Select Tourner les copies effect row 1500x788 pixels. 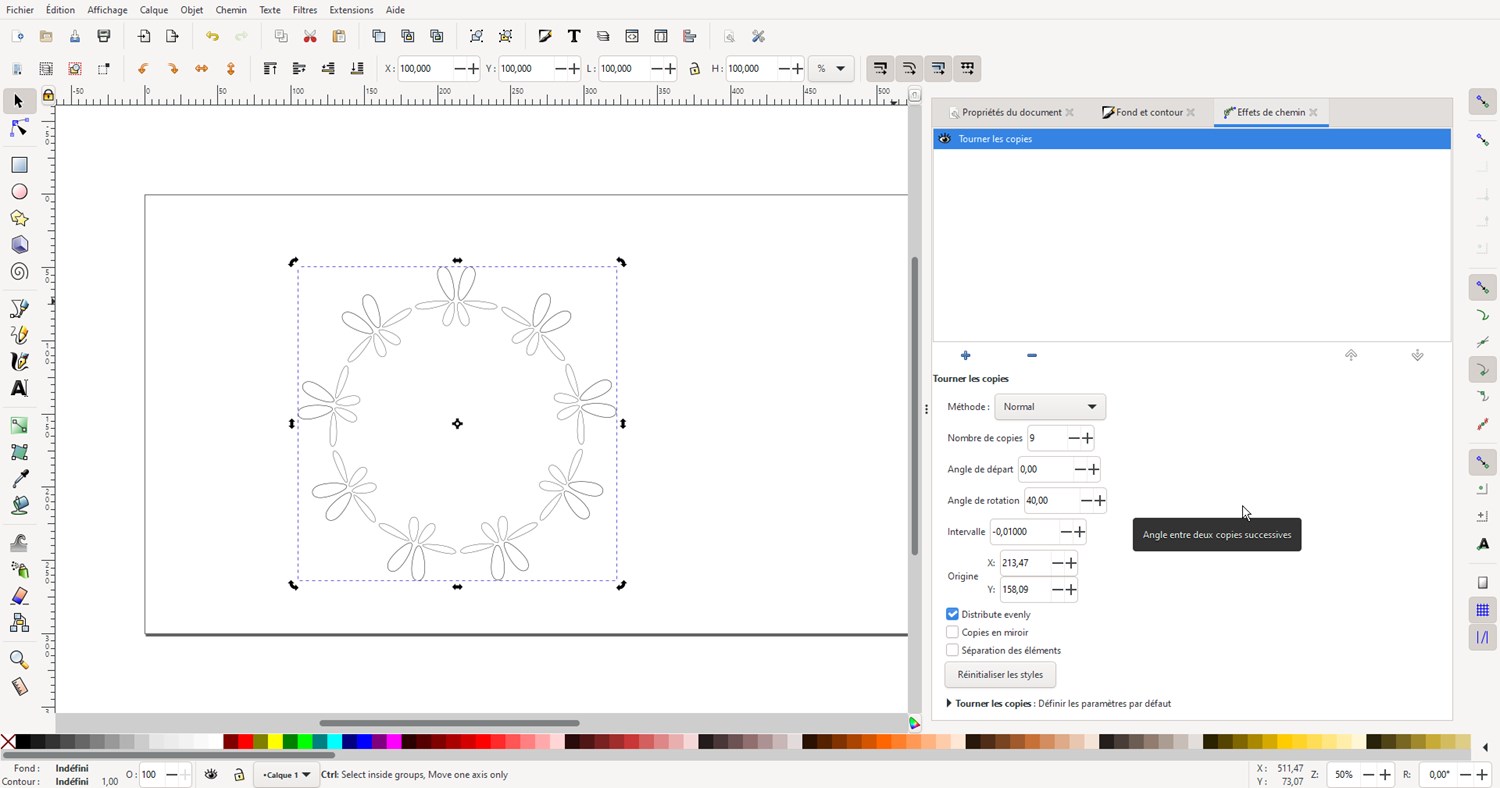[1192, 139]
